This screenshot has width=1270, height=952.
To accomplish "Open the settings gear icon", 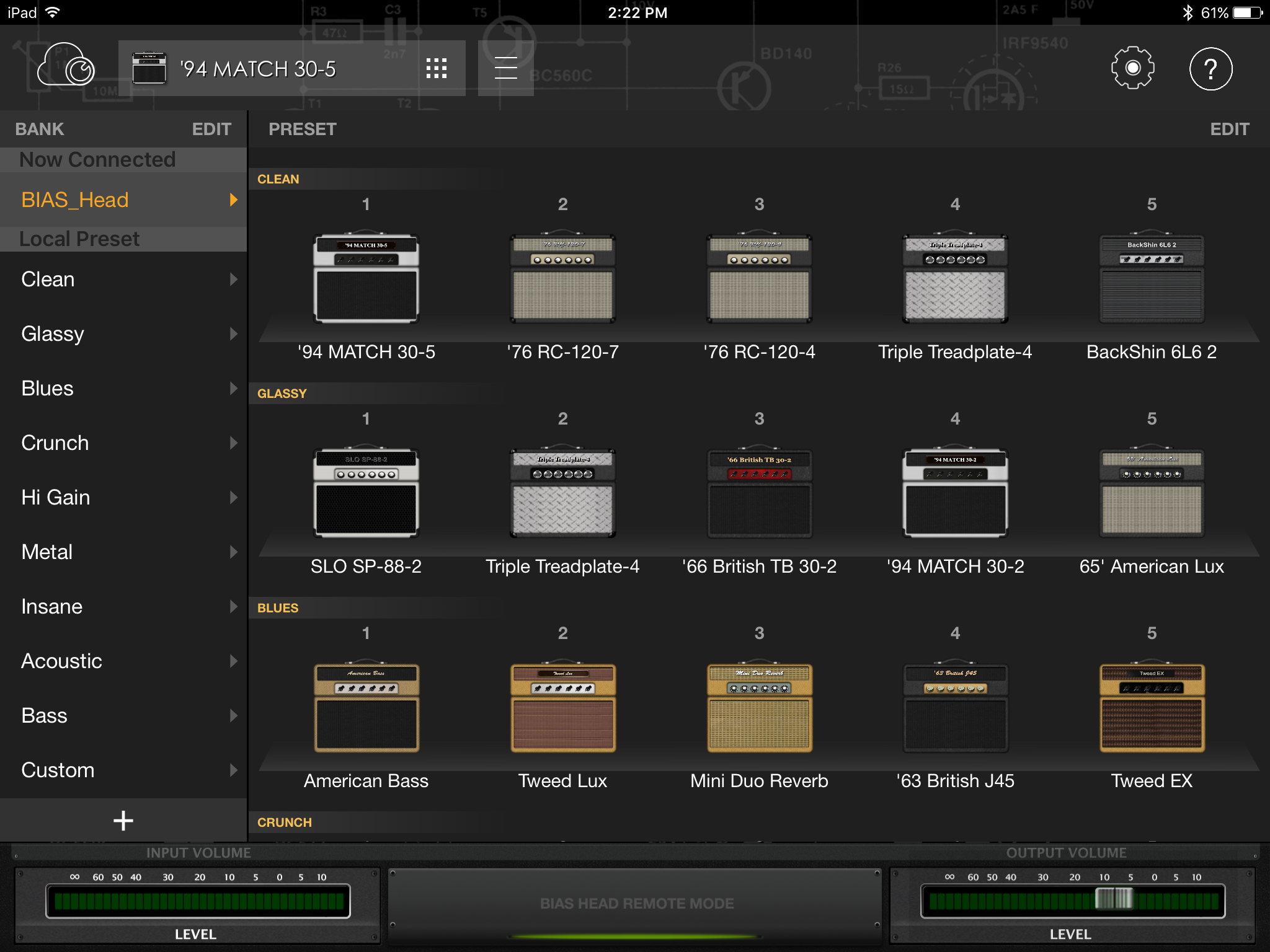I will 1133,68.
